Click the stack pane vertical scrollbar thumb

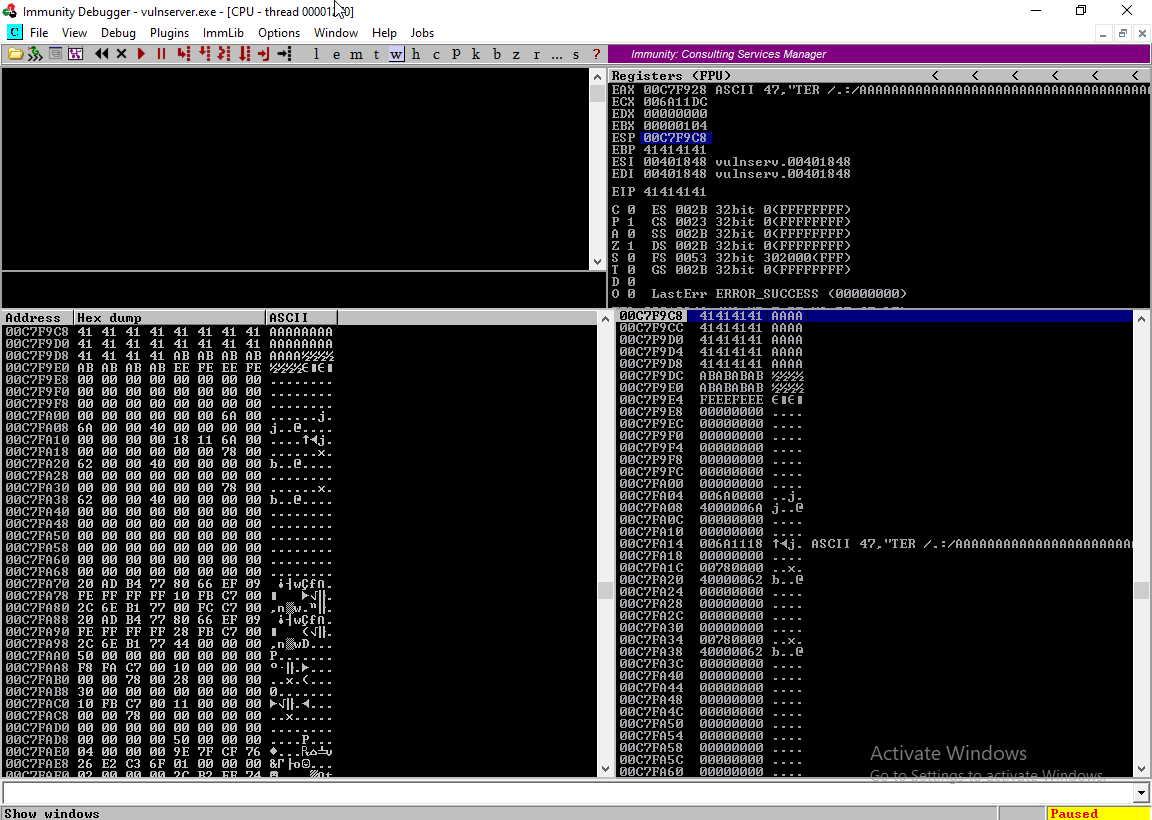pyautogui.click(x=1141, y=590)
